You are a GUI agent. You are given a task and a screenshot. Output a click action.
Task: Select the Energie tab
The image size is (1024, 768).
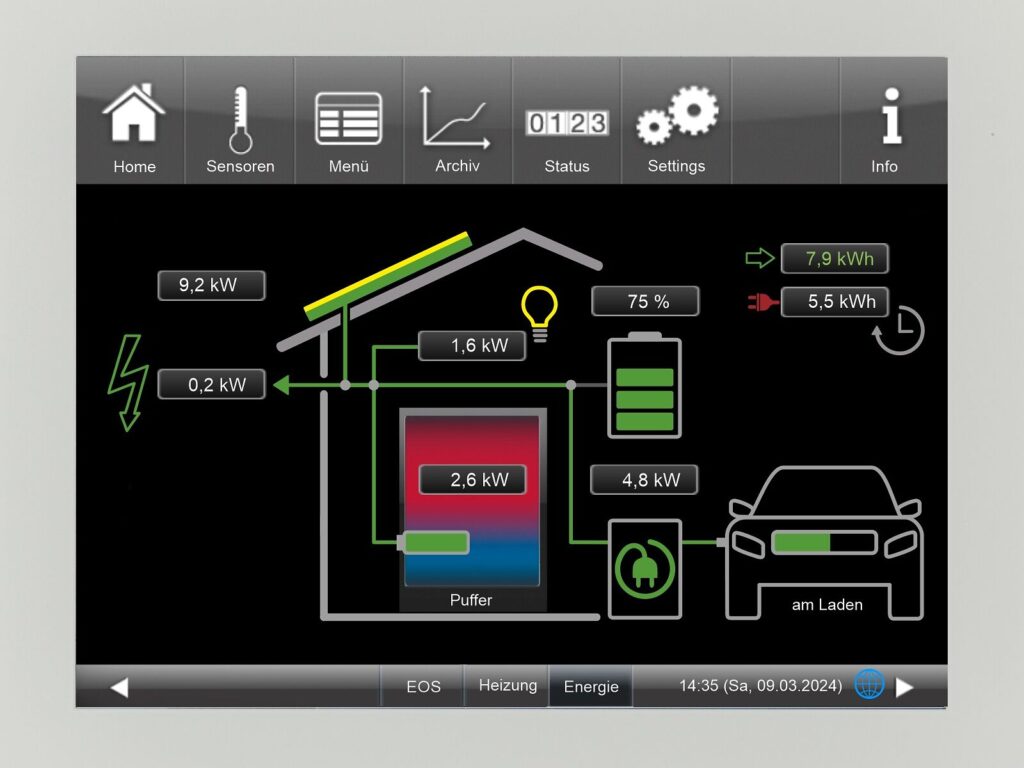(x=590, y=686)
